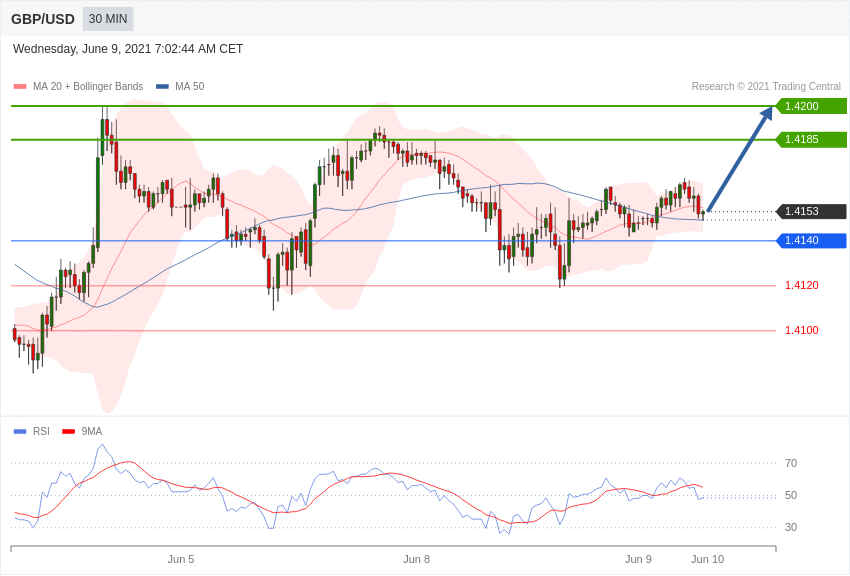Click the 1.4200 resistance price tag
The height and width of the screenshot is (576, 850).
(811, 106)
